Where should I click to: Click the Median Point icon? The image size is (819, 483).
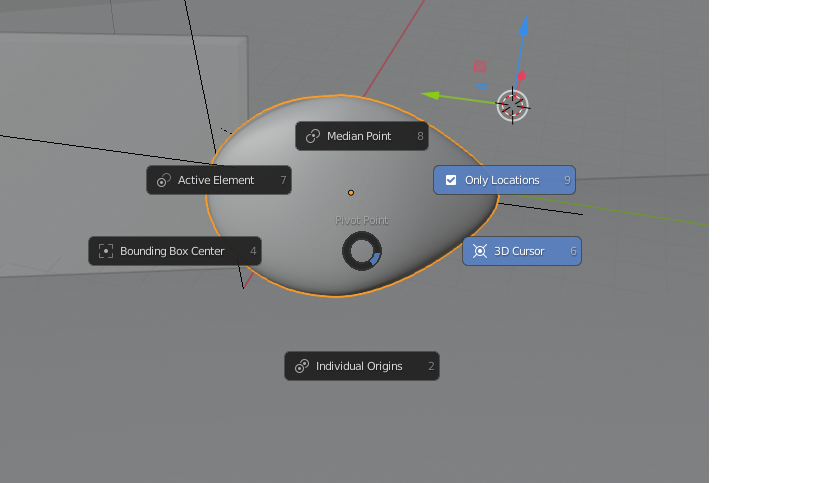click(x=313, y=136)
